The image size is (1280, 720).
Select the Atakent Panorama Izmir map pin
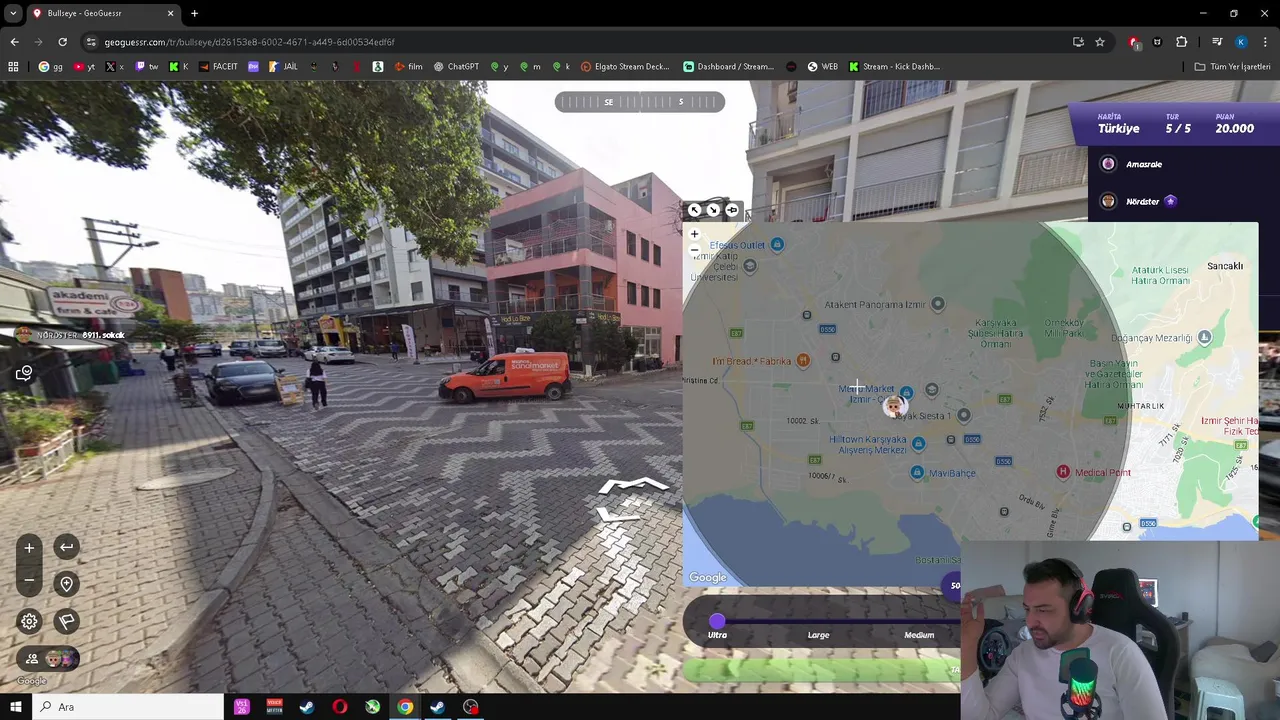click(937, 304)
